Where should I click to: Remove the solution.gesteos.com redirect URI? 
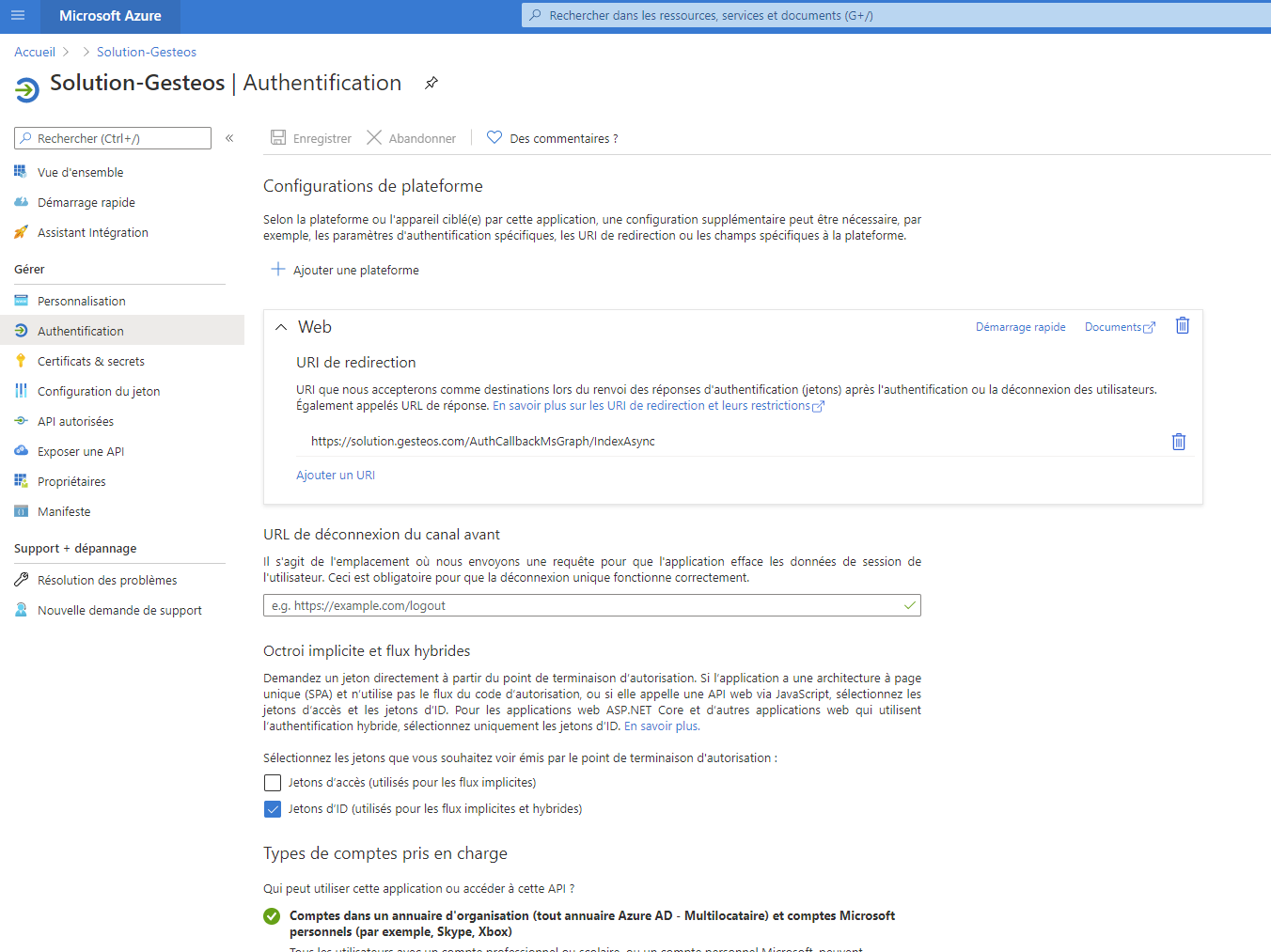coord(1178,442)
